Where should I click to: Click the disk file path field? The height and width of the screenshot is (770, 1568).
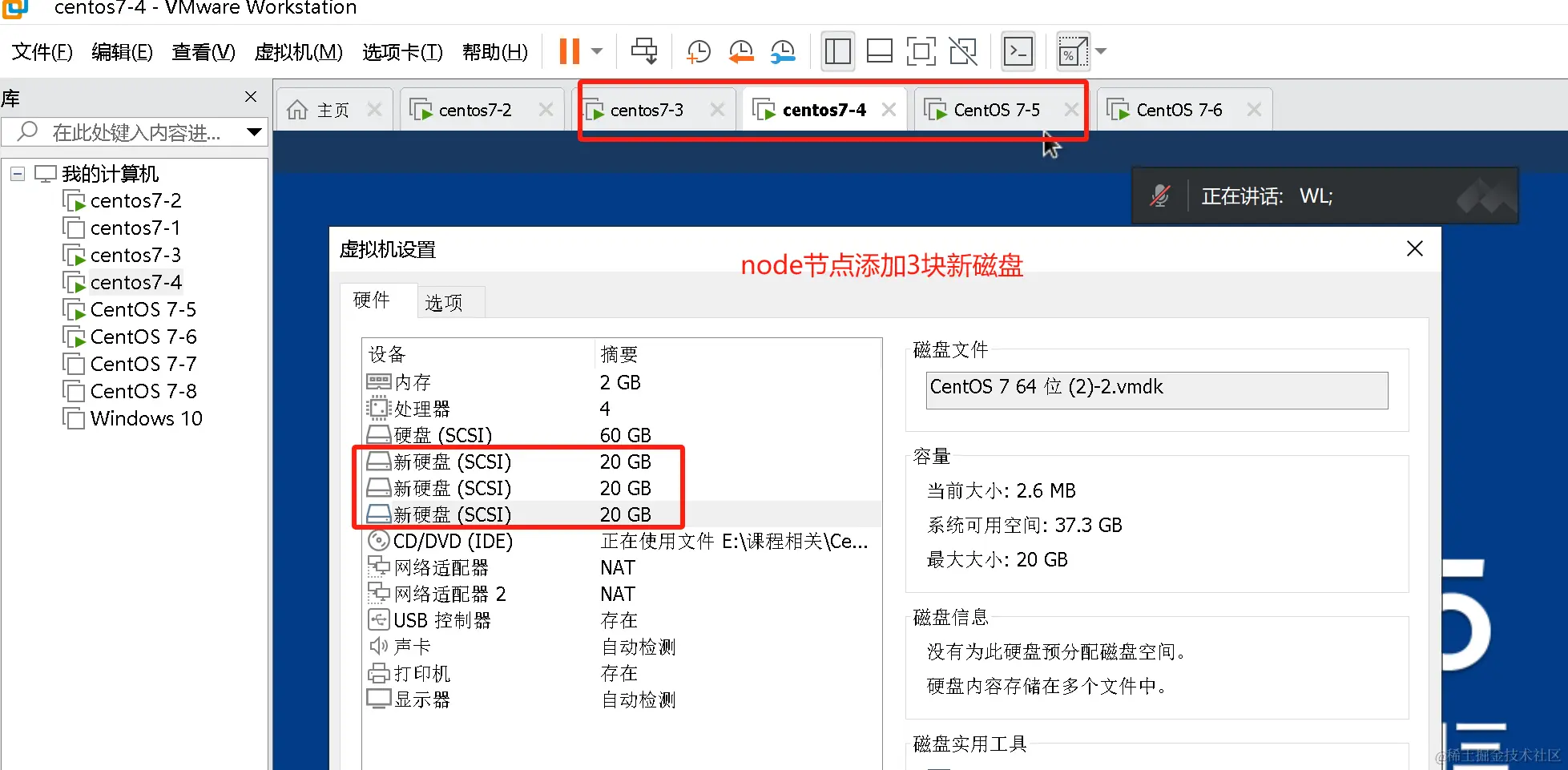point(1157,390)
